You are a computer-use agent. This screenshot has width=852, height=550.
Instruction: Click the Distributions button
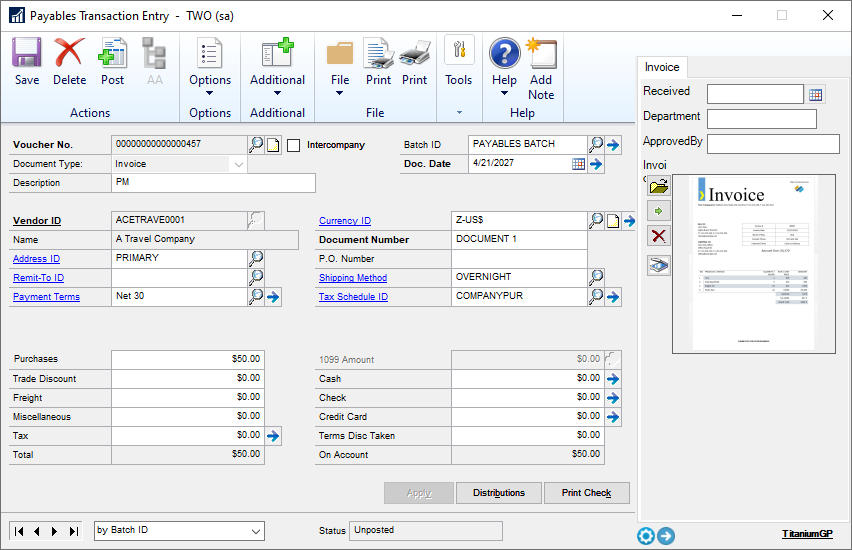pos(499,493)
